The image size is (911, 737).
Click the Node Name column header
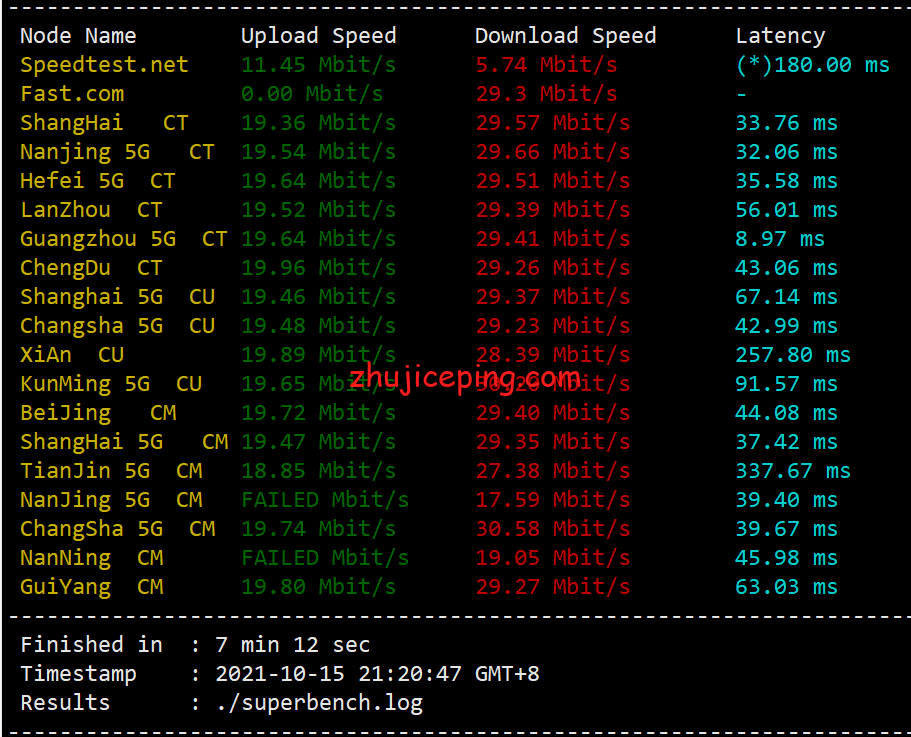click(78, 36)
